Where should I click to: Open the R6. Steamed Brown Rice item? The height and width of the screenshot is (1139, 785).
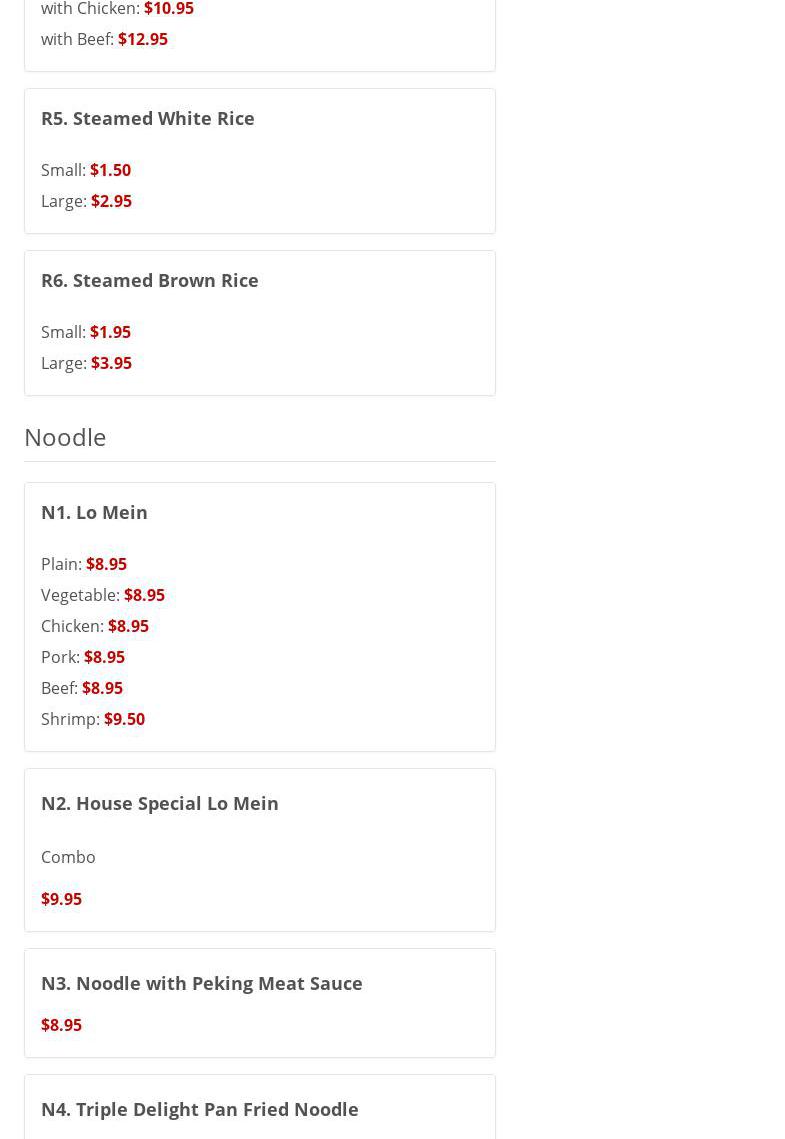(x=150, y=280)
